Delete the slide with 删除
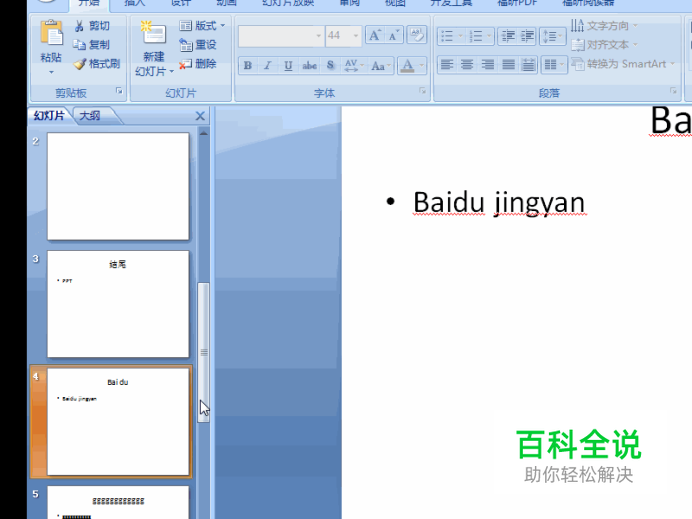The width and height of the screenshot is (692, 519). tap(198, 64)
